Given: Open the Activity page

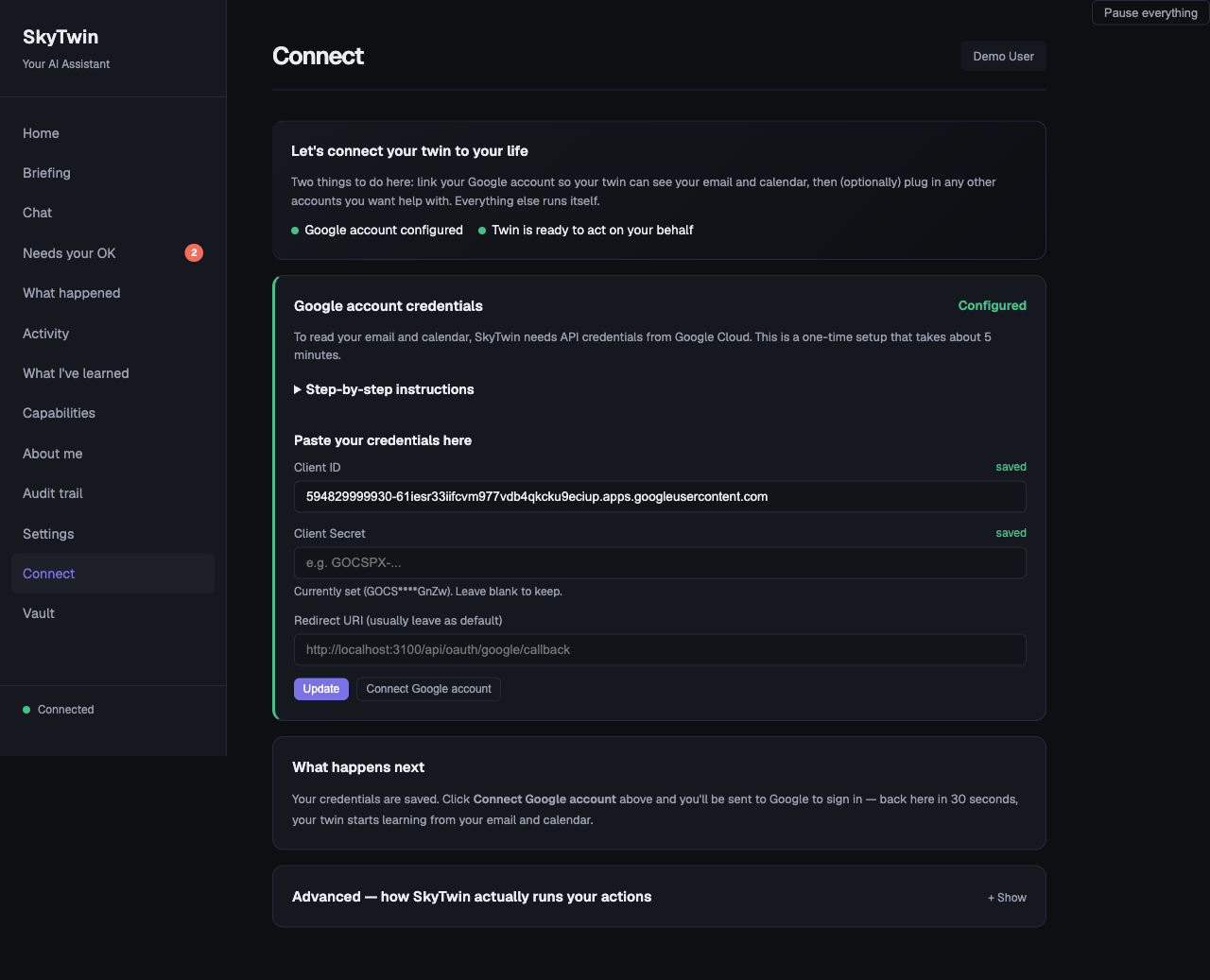Looking at the screenshot, I should click(x=112, y=334).
